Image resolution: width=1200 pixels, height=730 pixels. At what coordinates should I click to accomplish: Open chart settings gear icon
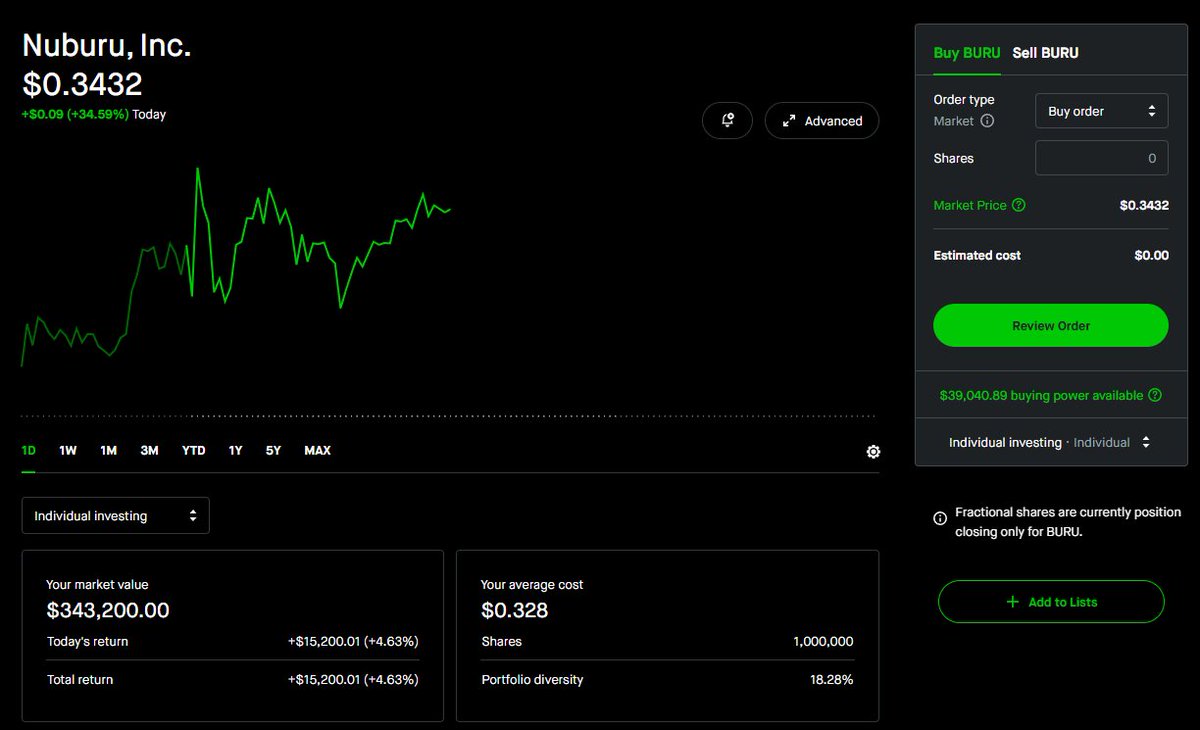pos(873,452)
